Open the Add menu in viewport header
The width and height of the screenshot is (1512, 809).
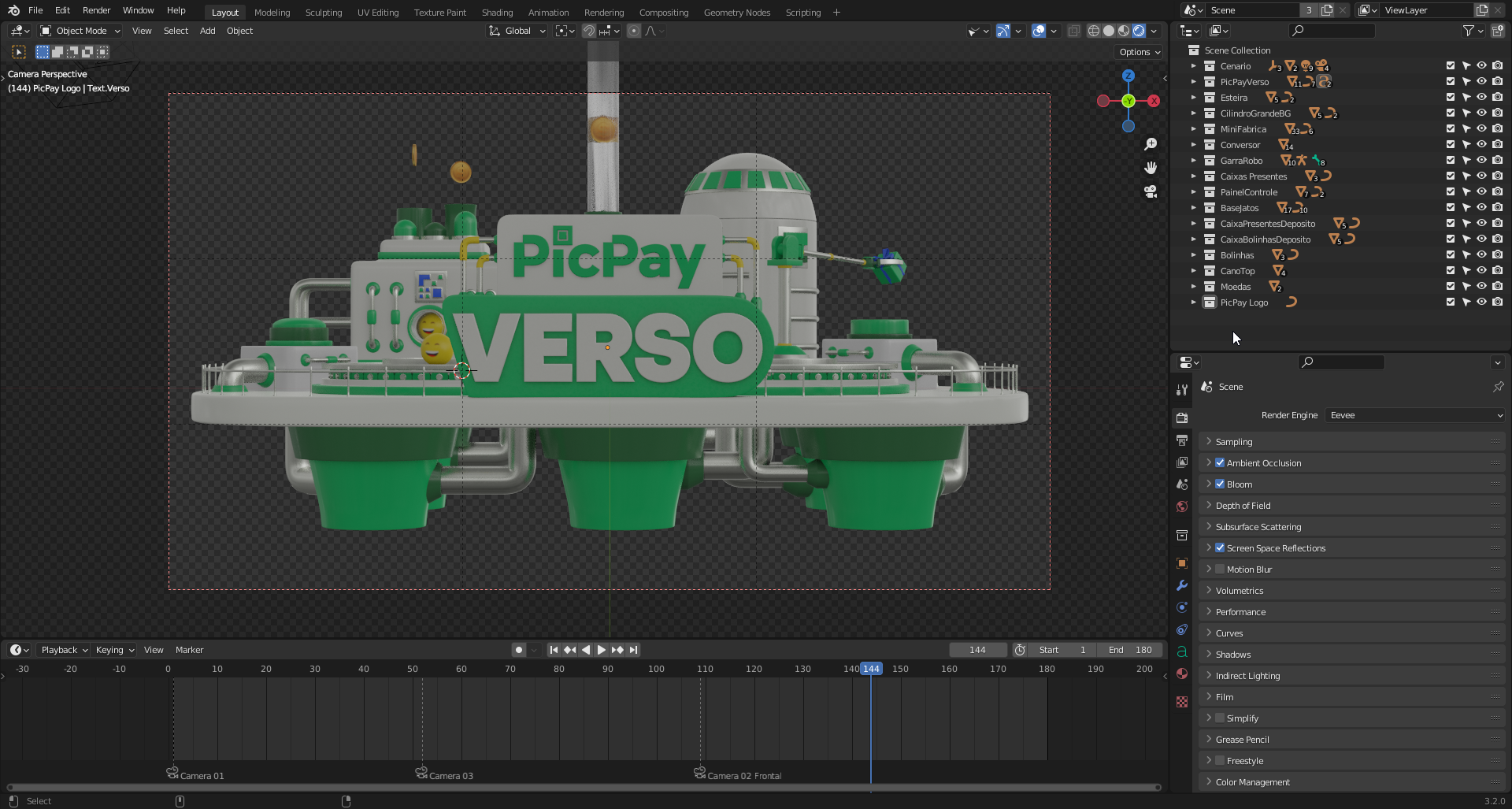pyautogui.click(x=207, y=31)
